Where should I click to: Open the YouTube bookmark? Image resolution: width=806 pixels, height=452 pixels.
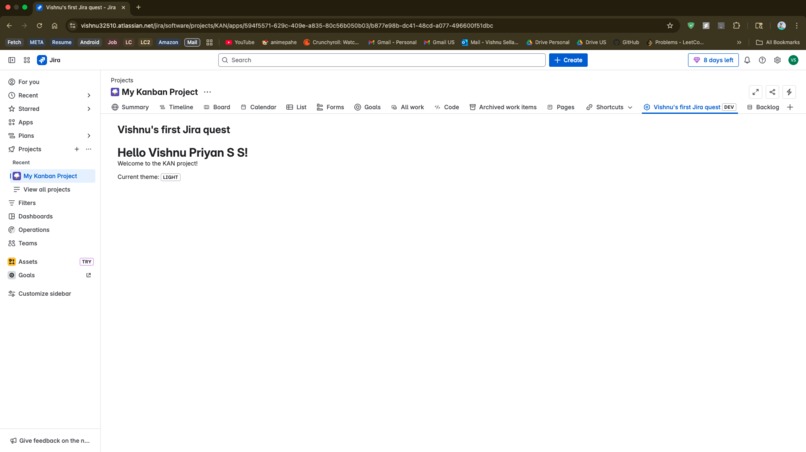pos(240,42)
